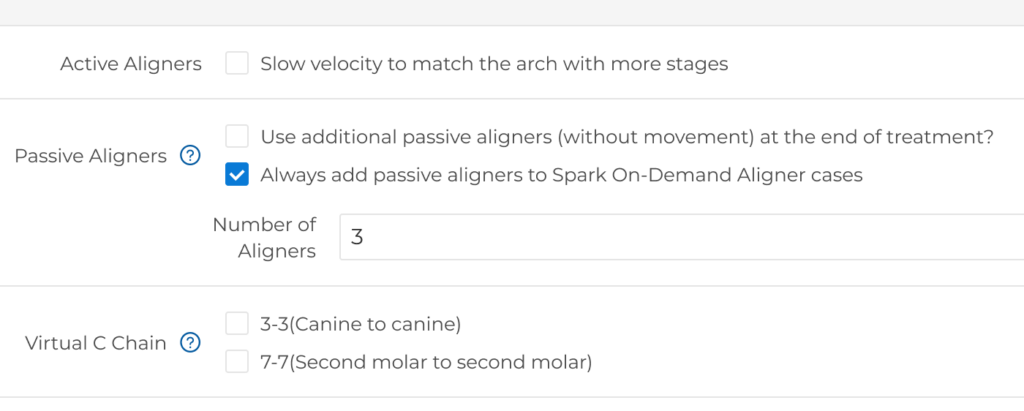Open the Virtual C Chain help icon
Screen dimensions: 1024x411
coord(190,343)
